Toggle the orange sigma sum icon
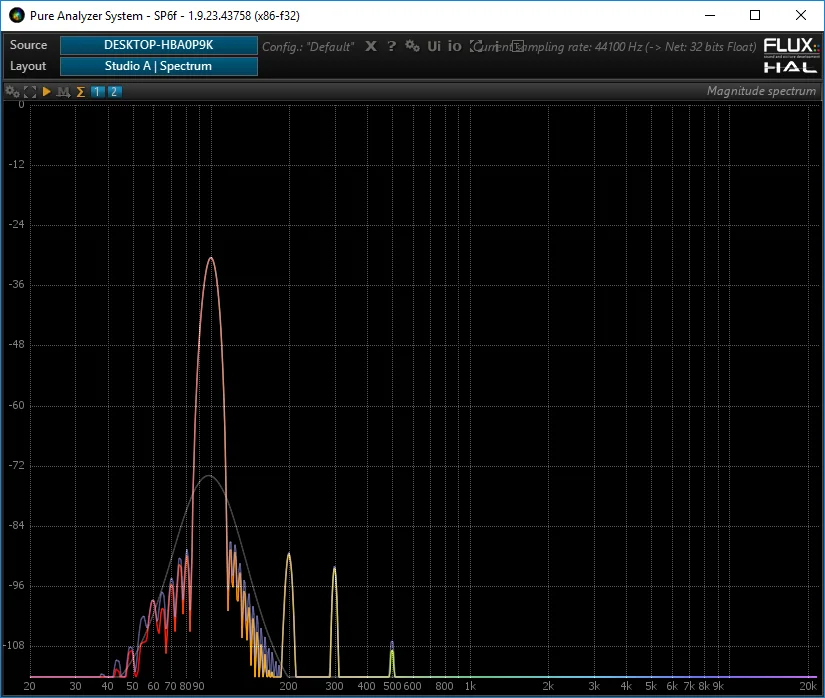Viewport: 825px width, 698px height. pyautogui.click(x=81, y=92)
